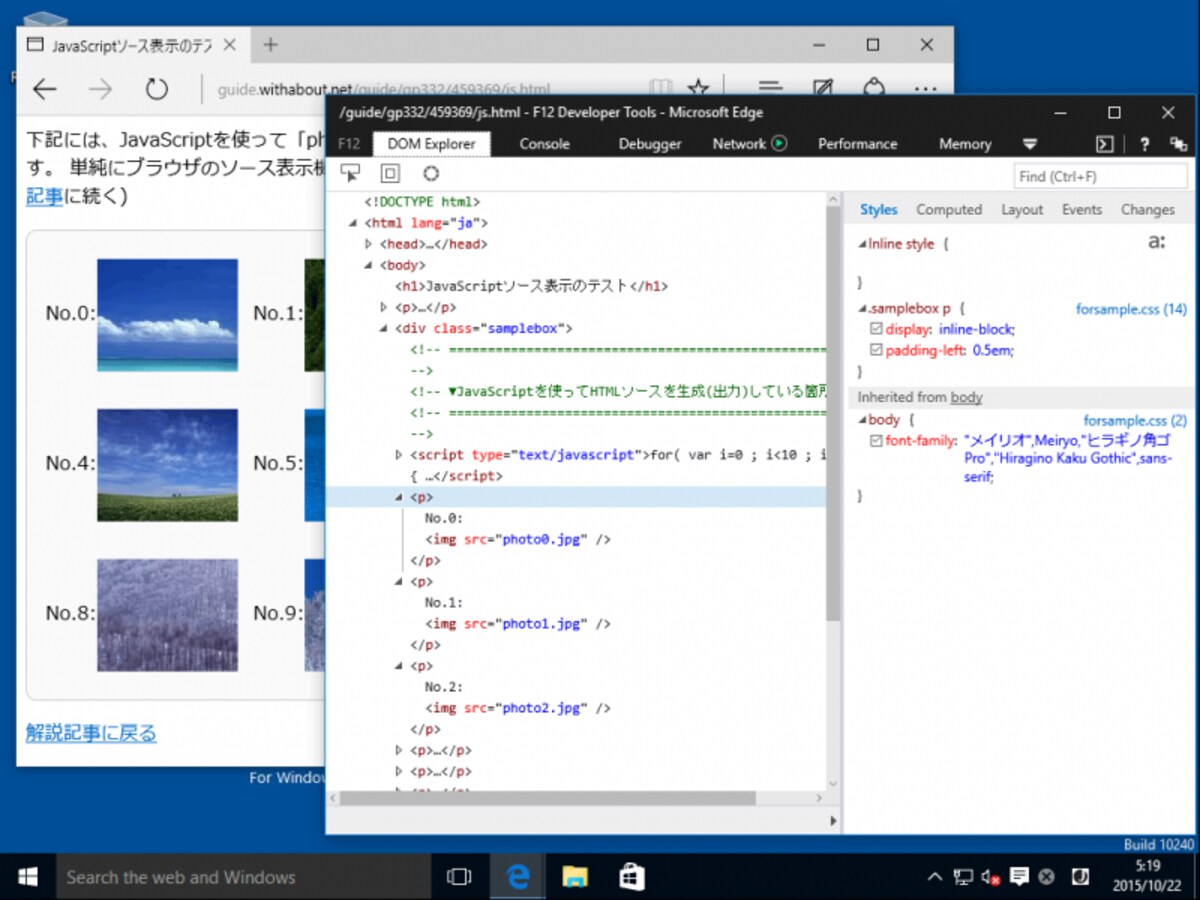
Task: Select the h1 JavaScript heading node
Action: (x=531, y=286)
